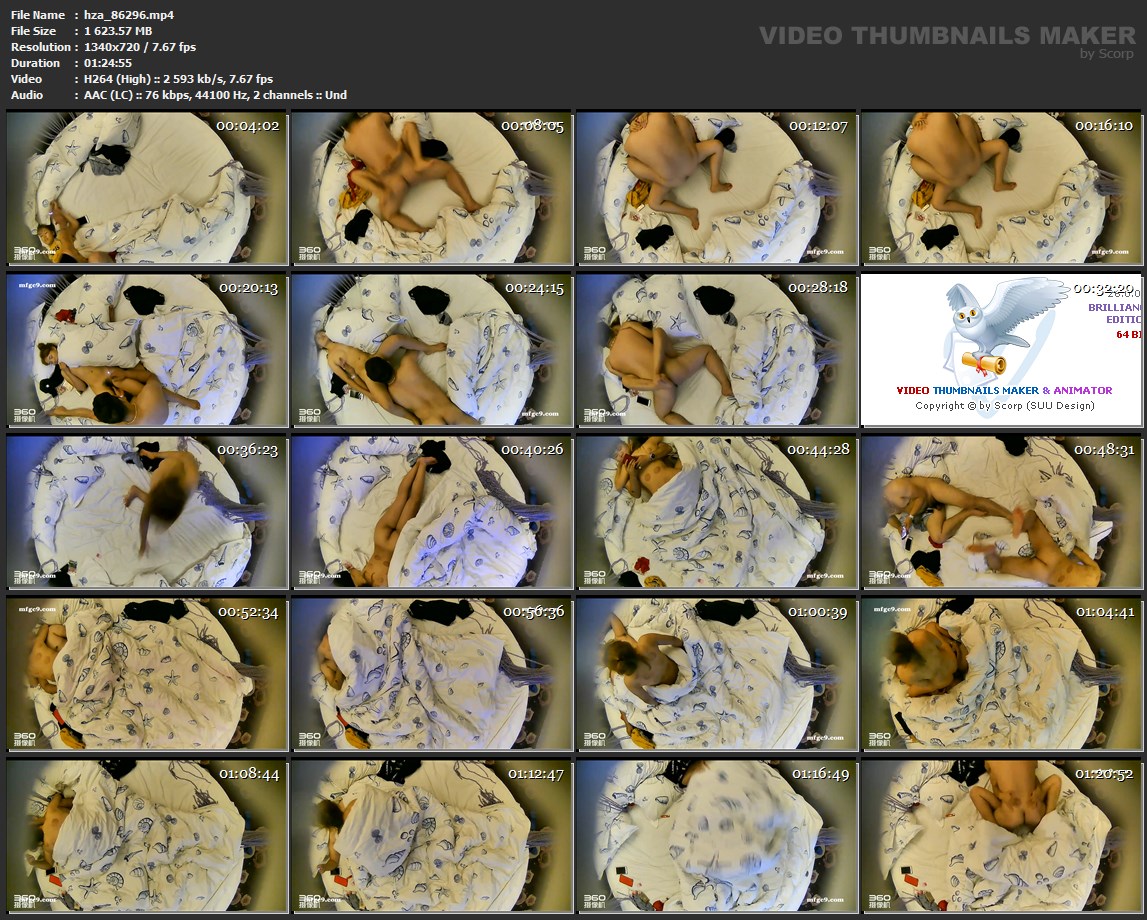
Task: Click the frame at 00:44:28
Action: 716,511
